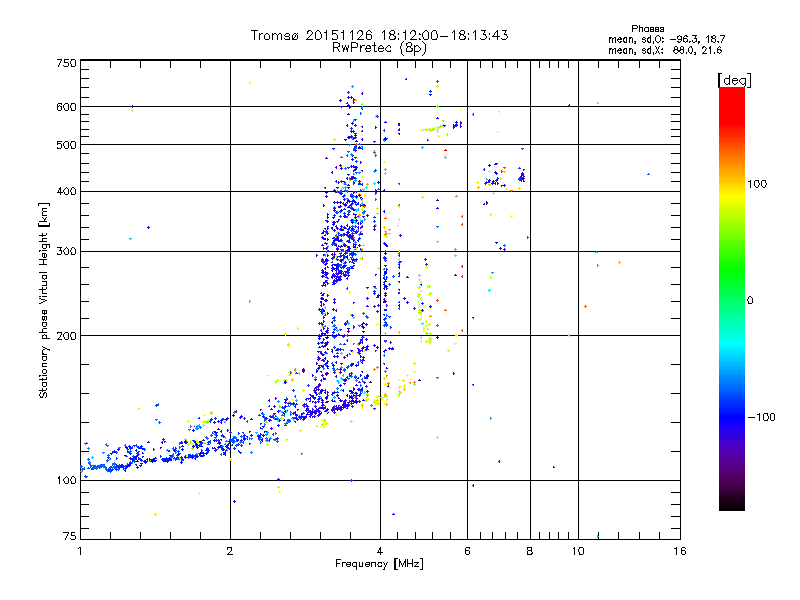This screenshot has width=800, height=600.
Task: Click the x-axis tick label '8'
Action: pyautogui.click(x=530, y=551)
